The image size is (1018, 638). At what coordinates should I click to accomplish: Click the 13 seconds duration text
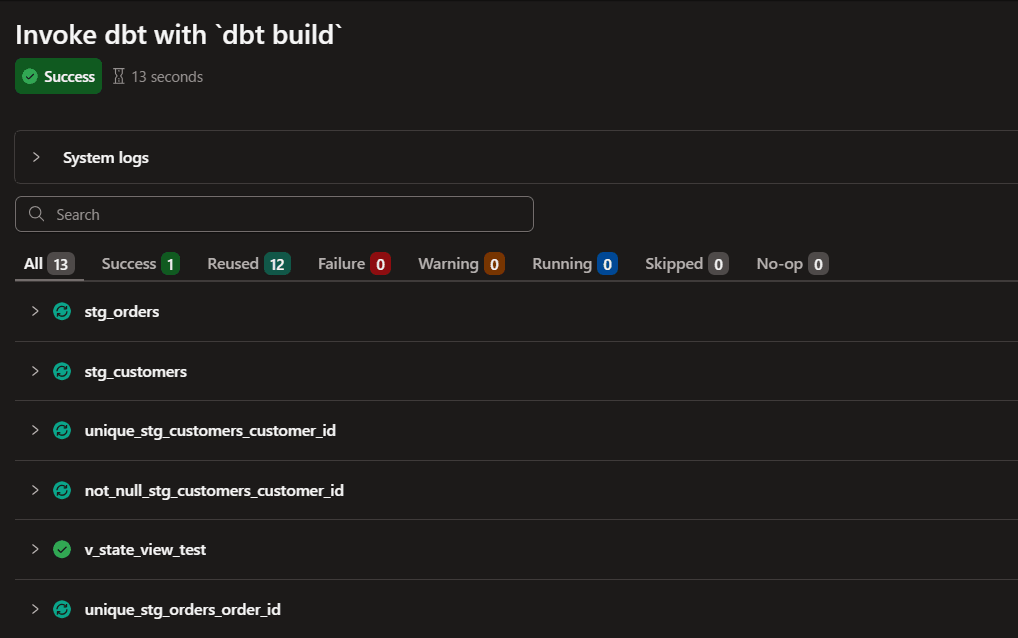pyautogui.click(x=167, y=77)
